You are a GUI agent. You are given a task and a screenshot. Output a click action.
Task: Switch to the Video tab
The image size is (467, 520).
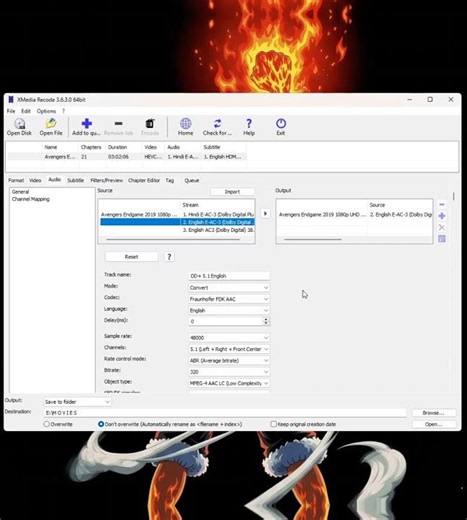[x=35, y=180]
